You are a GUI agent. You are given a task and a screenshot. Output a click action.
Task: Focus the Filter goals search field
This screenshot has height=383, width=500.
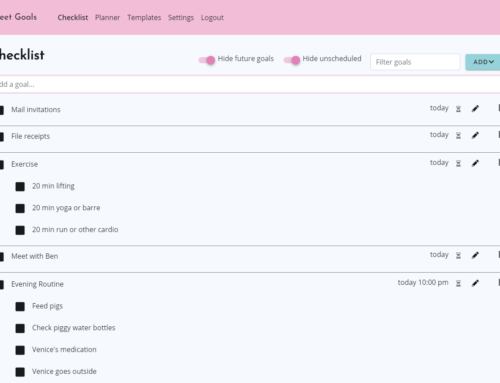click(x=415, y=62)
